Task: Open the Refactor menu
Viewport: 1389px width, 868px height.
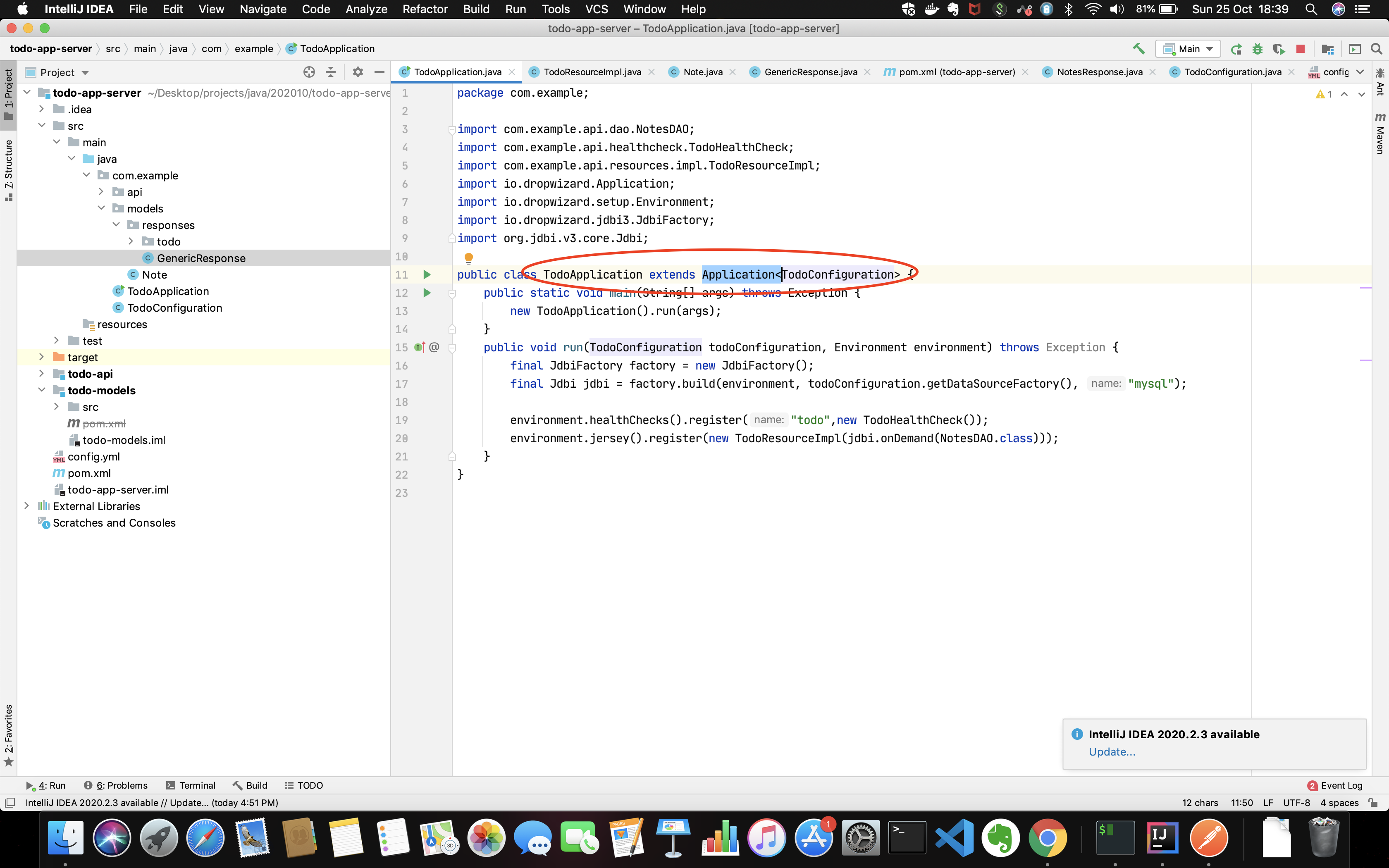Action: [x=425, y=9]
